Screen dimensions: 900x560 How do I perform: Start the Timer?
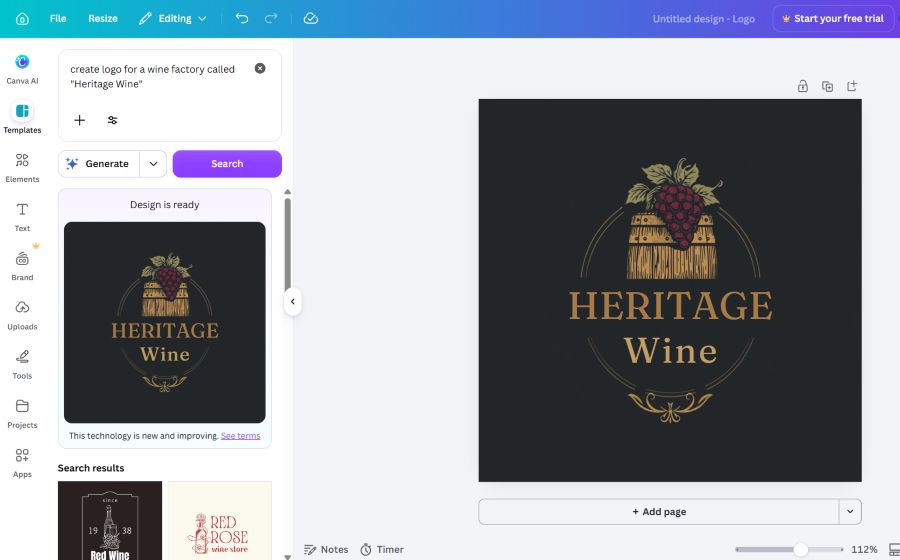click(382, 550)
